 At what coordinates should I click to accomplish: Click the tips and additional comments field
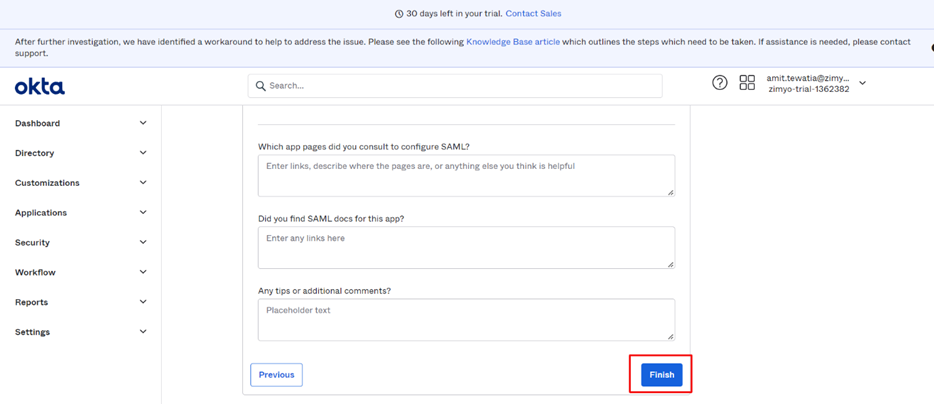point(466,320)
